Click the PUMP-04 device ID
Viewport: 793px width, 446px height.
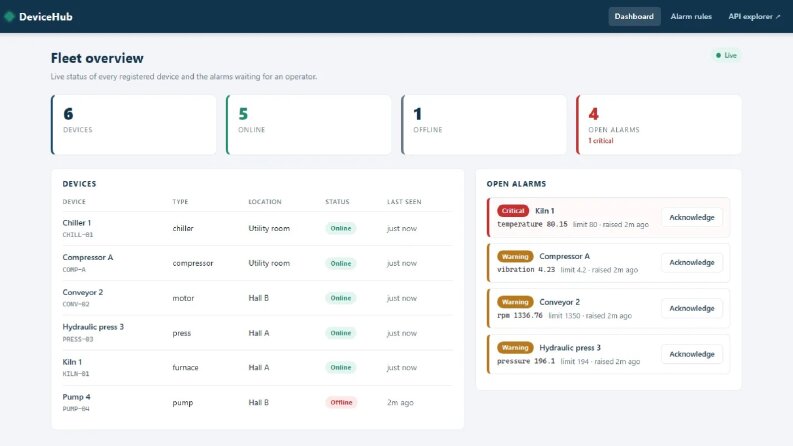(x=76, y=409)
